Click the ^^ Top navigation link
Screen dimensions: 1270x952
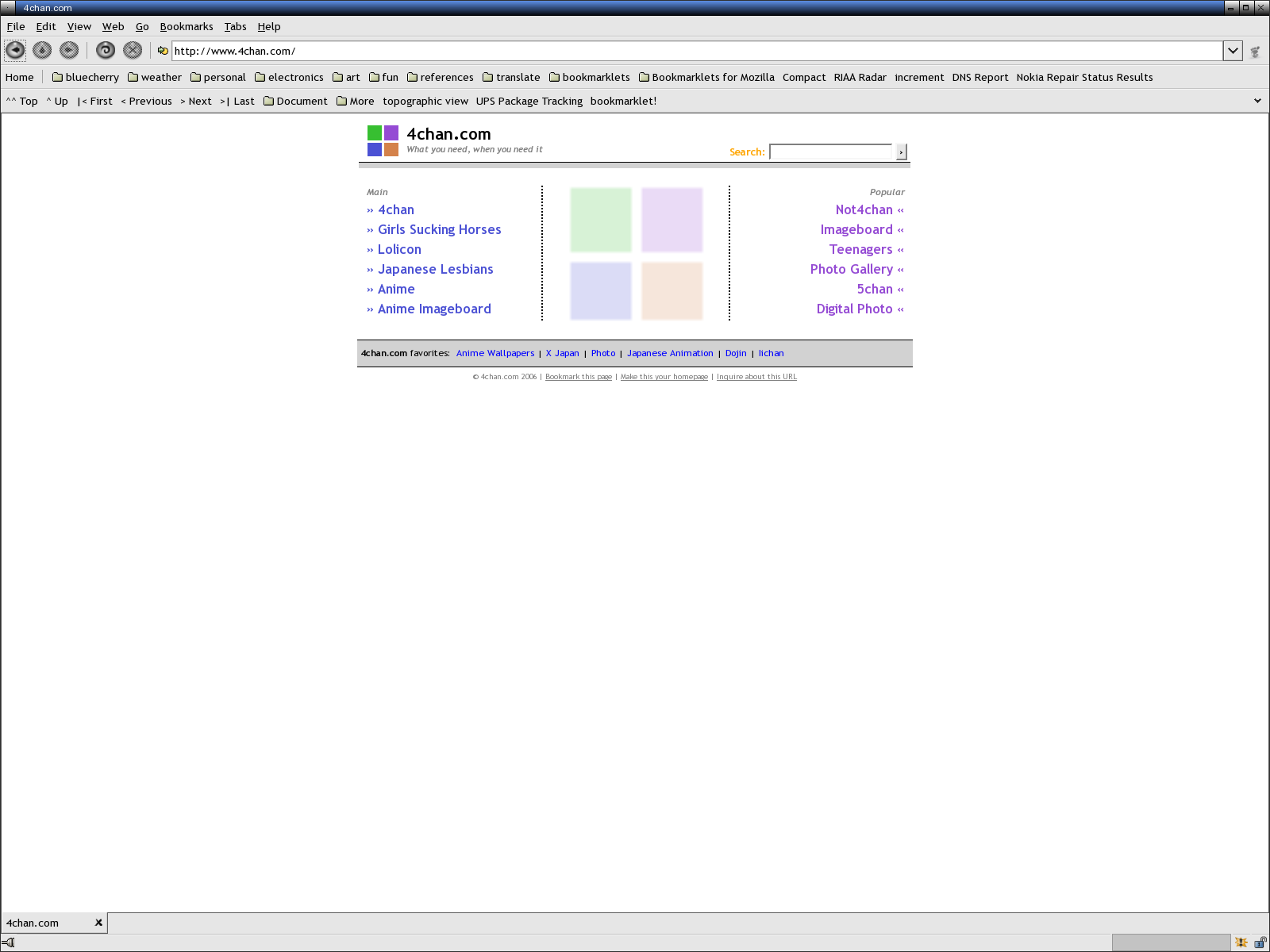(22, 101)
